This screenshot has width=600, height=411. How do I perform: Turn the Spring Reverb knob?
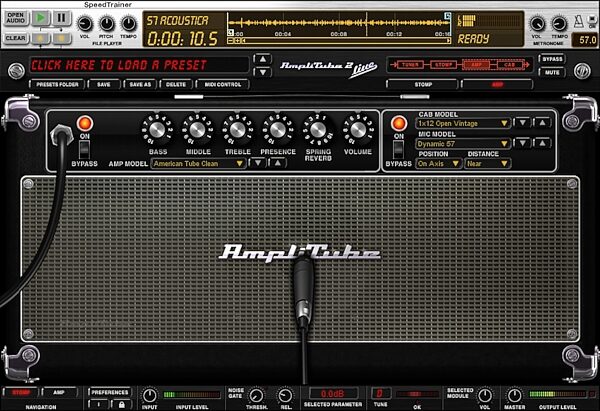point(318,130)
